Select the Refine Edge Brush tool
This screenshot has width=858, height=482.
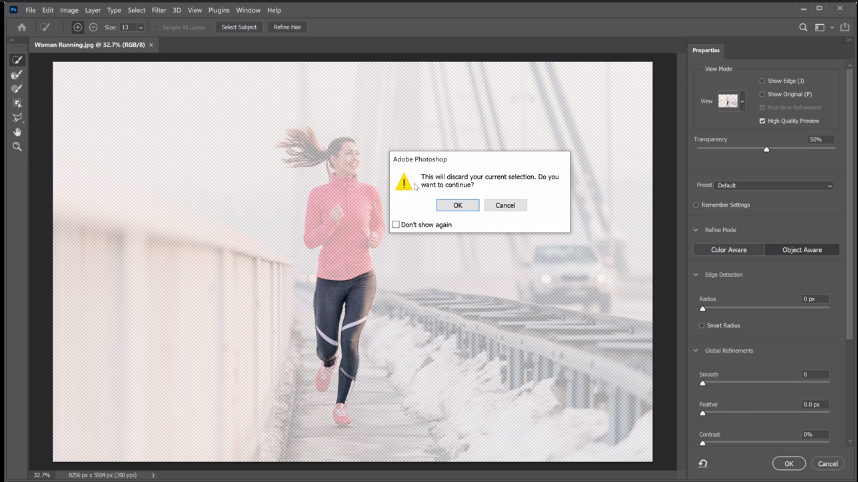point(17,74)
